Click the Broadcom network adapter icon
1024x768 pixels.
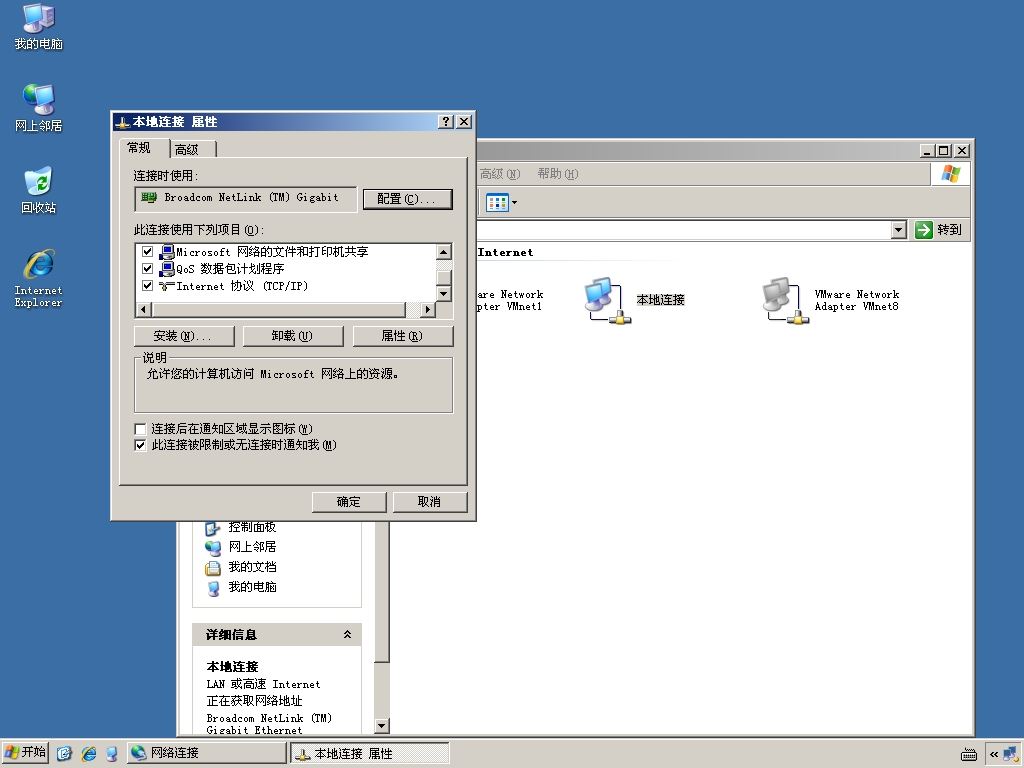click(149, 197)
